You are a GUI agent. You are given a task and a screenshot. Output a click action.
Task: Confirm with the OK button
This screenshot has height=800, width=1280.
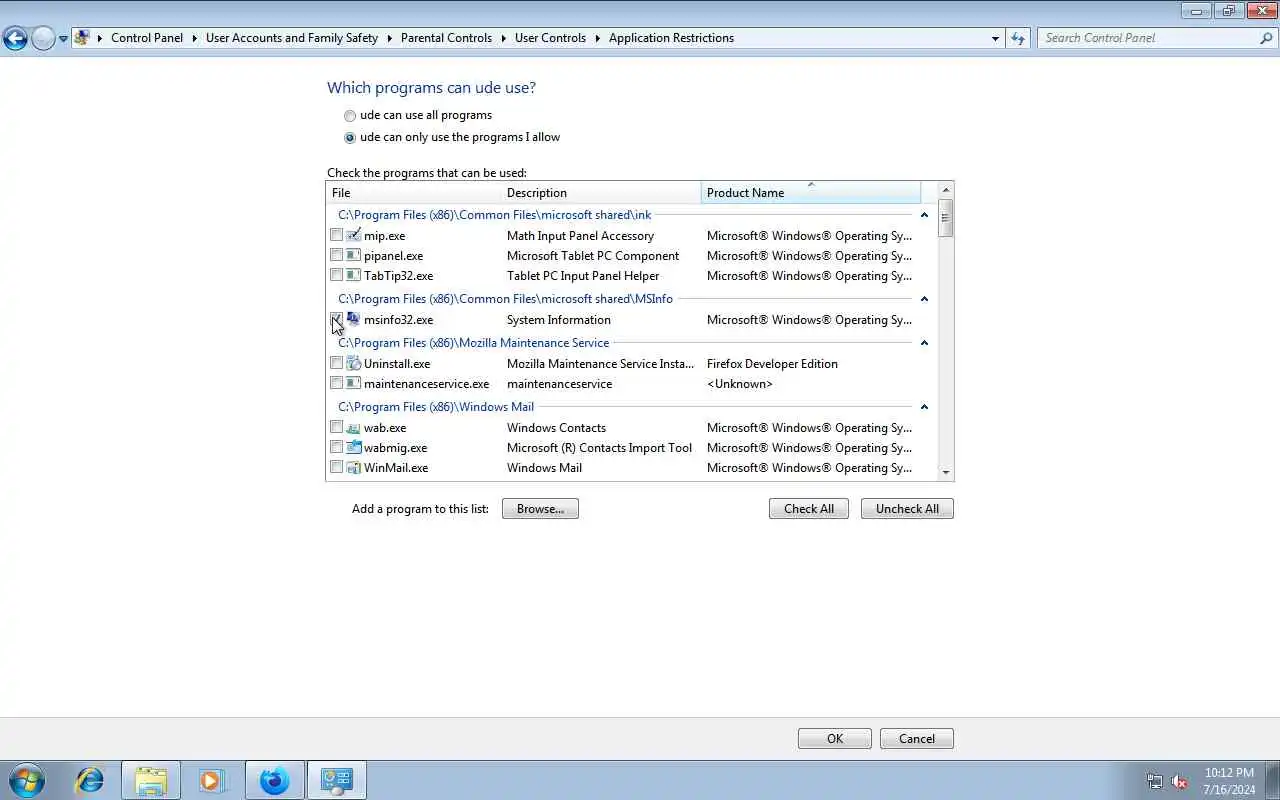coord(835,739)
